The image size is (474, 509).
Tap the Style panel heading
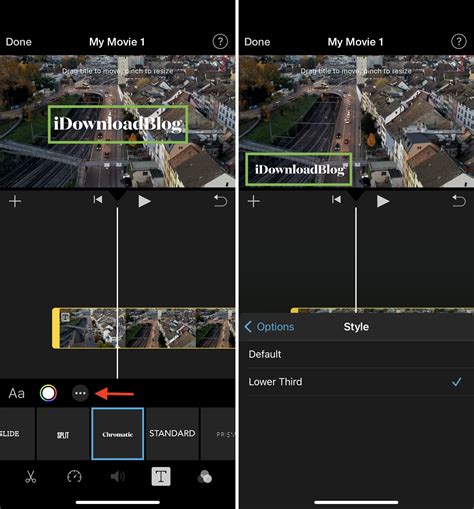tap(356, 327)
